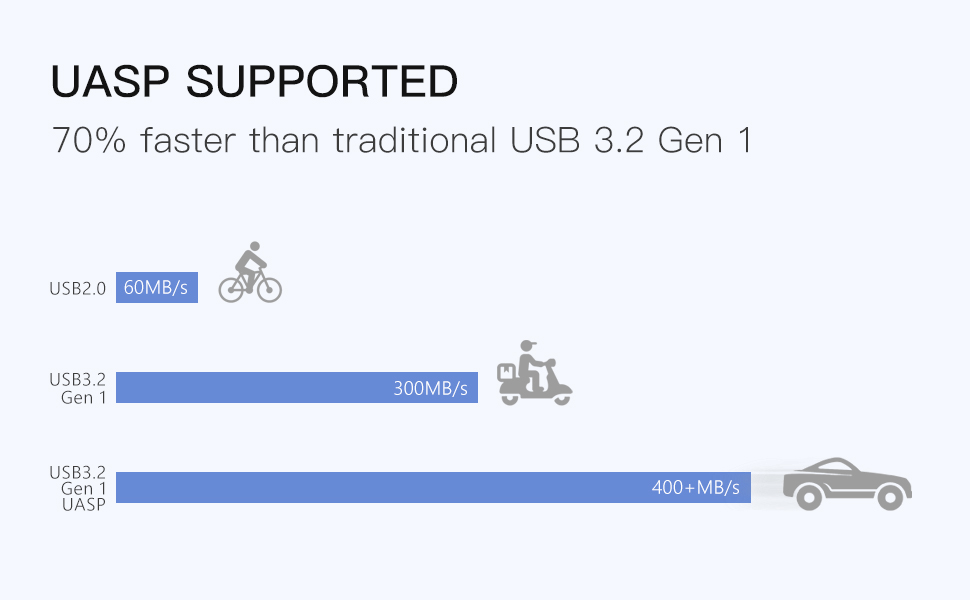
Task: Click the package box on the scooter
Action: click(507, 372)
